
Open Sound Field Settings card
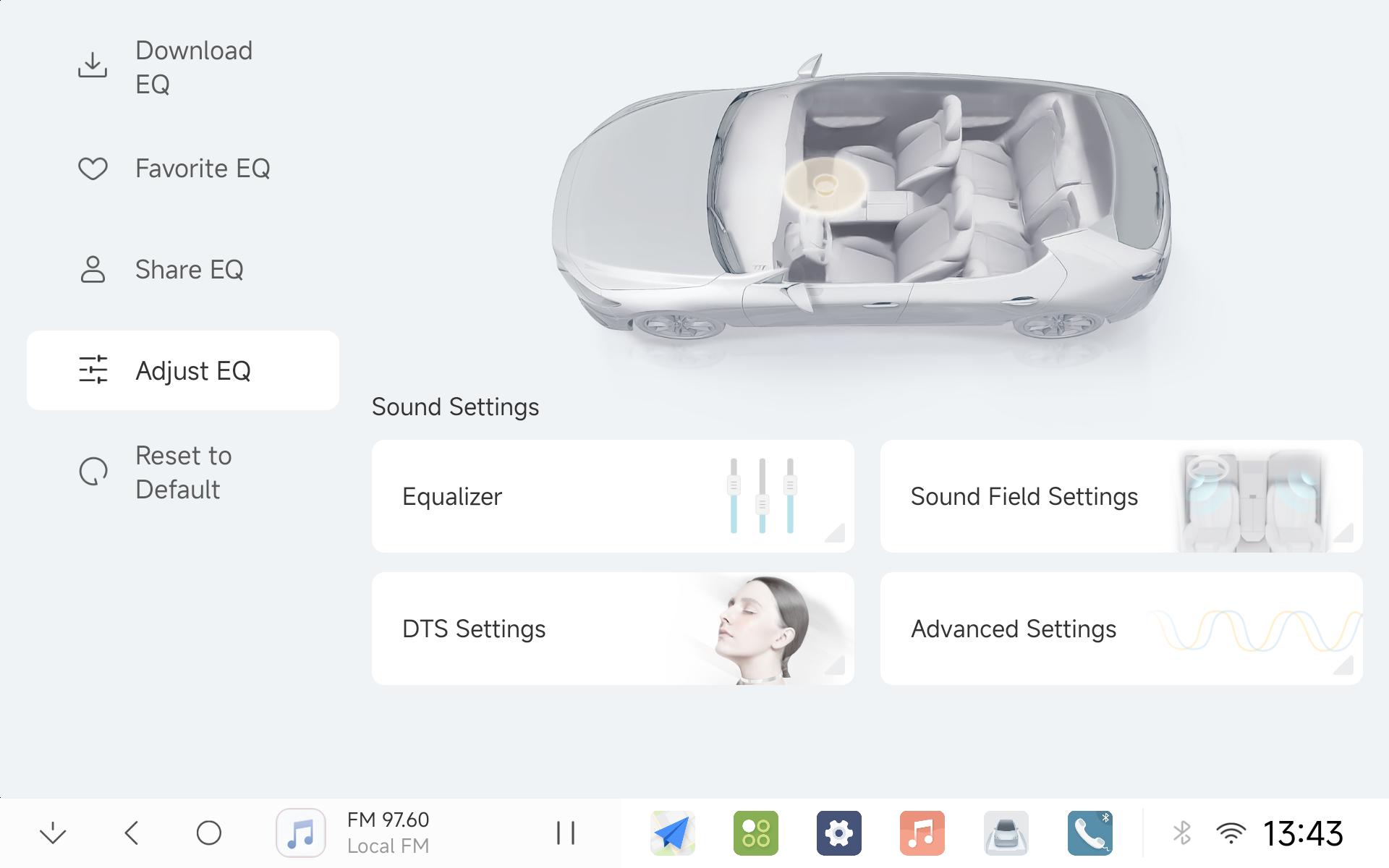(1121, 496)
